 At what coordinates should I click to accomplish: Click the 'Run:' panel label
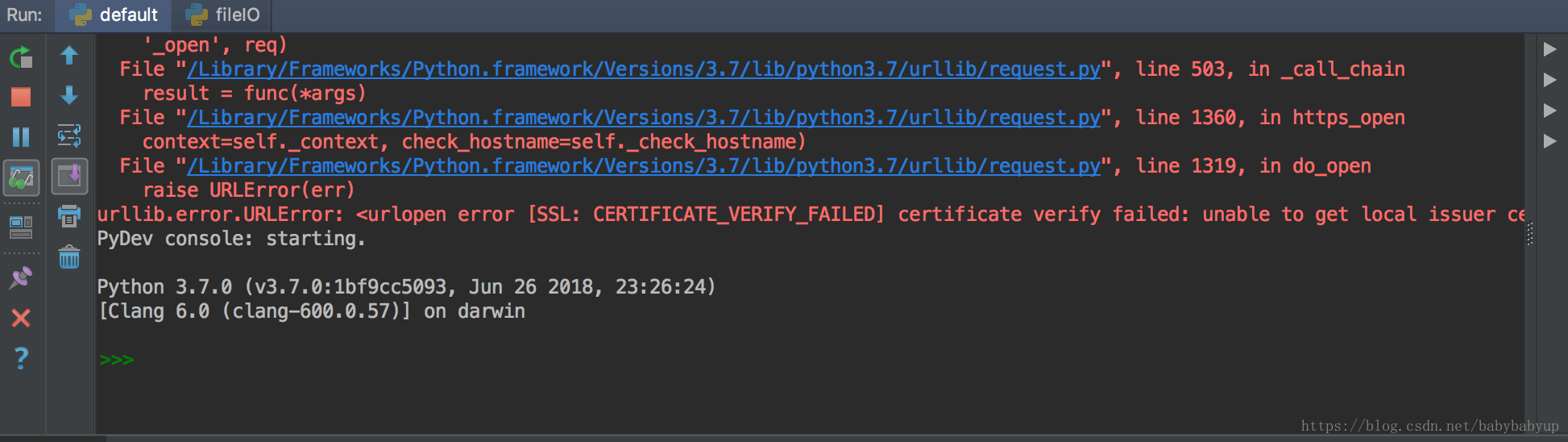(x=24, y=15)
